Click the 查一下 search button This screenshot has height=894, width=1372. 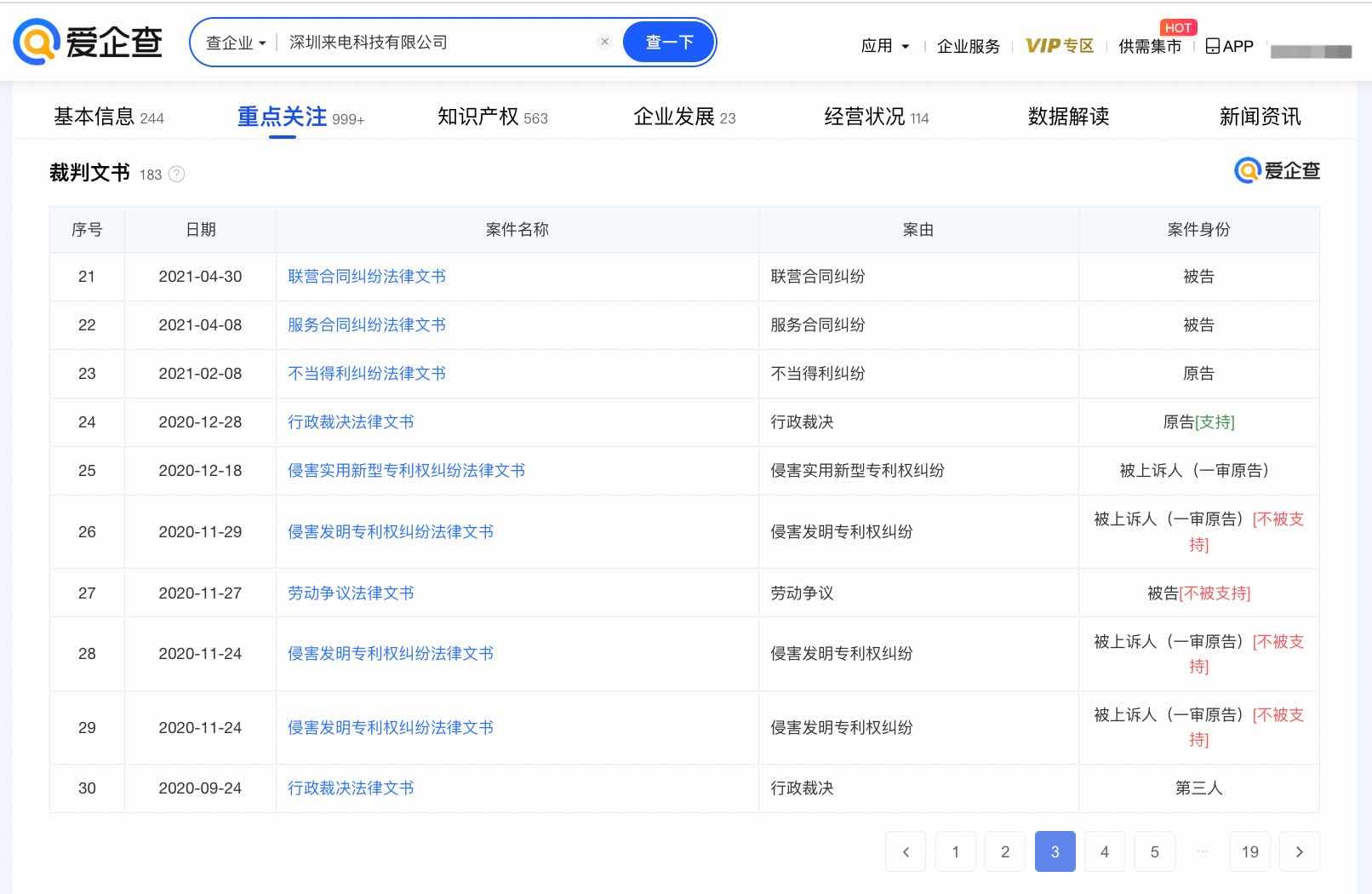pyautogui.click(x=669, y=42)
